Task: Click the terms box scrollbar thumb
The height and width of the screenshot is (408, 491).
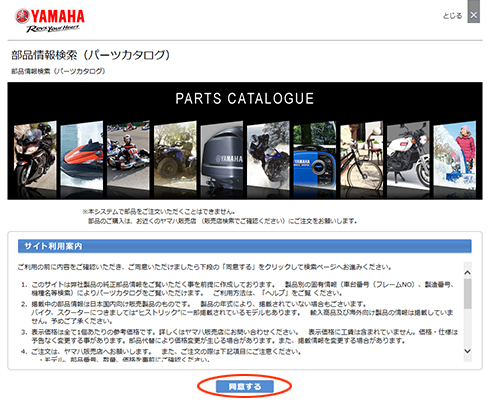Action: pyautogui.click(x=468, y=294)
